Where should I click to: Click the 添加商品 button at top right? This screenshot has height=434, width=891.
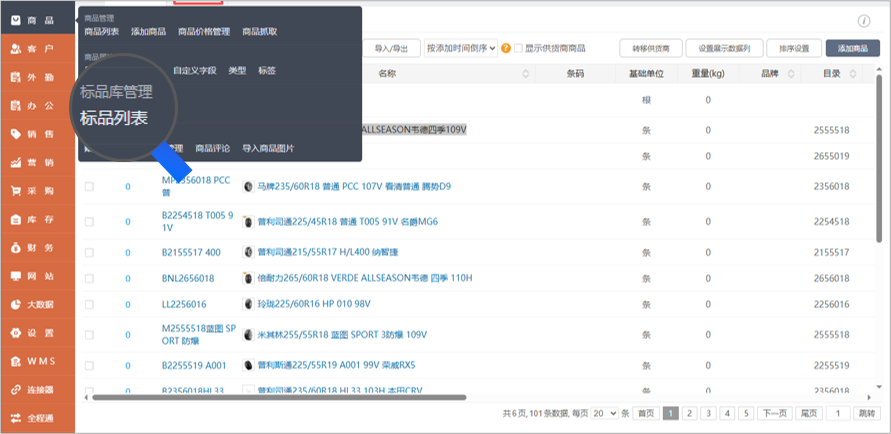tap(852, 48)
